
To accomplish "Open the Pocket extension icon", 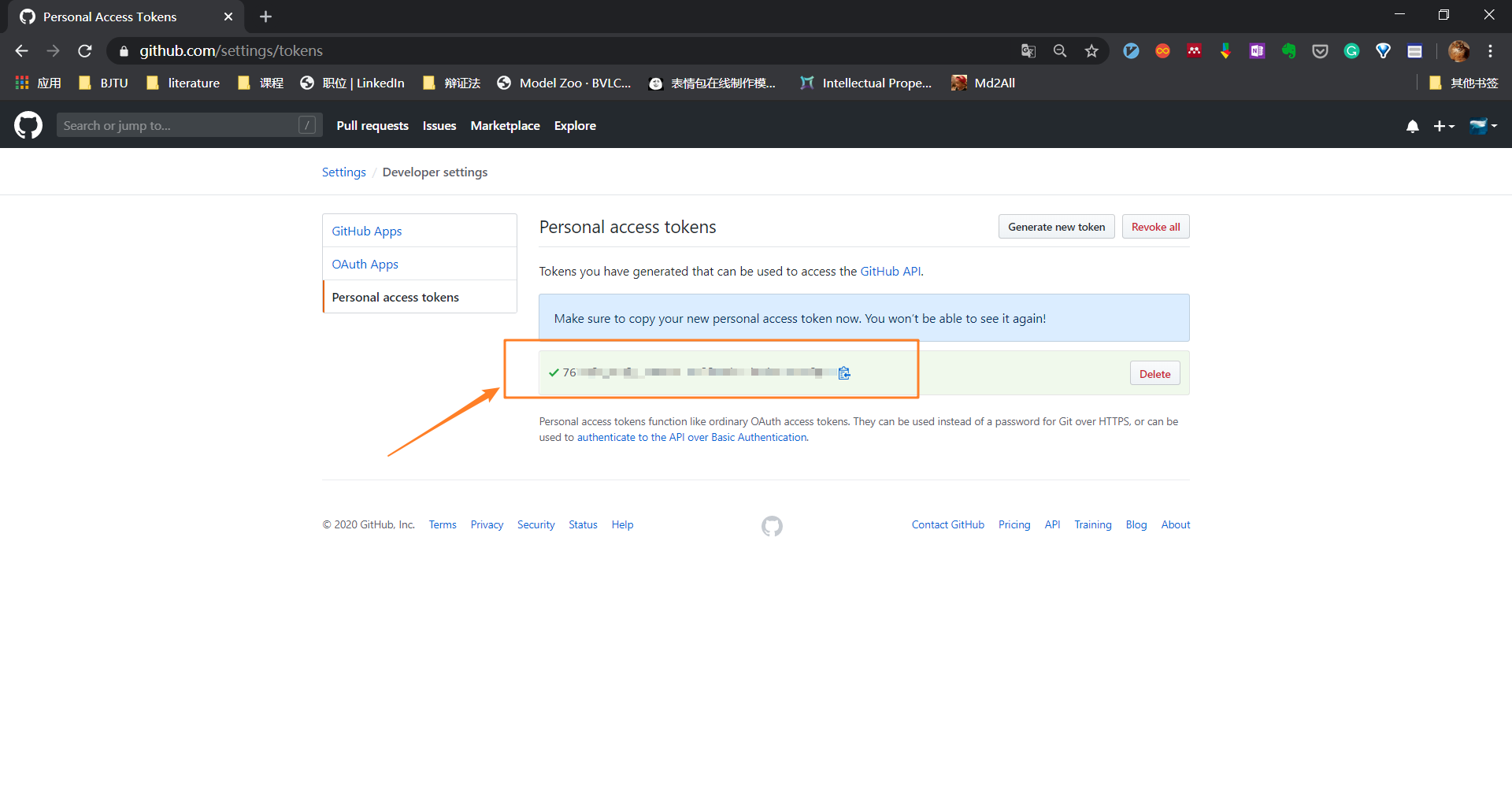I will 1320,51.
